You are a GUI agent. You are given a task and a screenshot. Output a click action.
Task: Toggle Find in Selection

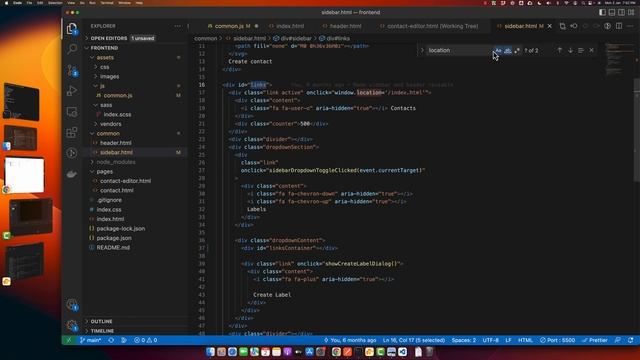[581, 50]
